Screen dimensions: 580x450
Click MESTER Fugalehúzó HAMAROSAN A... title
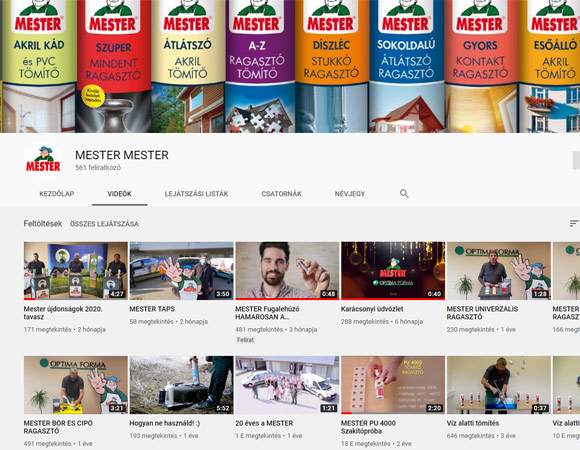pos(267,313)
